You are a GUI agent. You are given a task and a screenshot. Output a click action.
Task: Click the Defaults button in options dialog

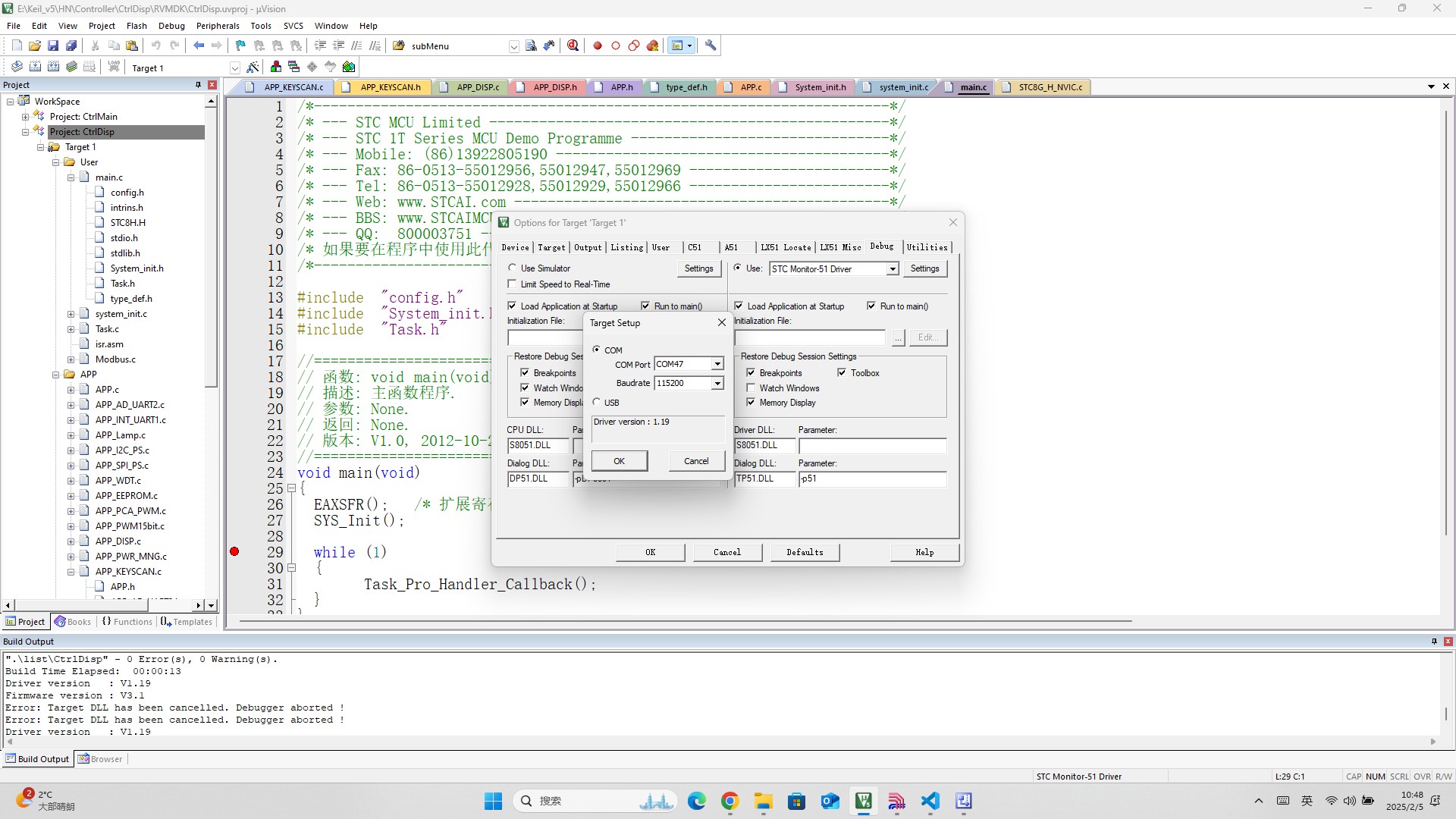(x=805, y=552)
